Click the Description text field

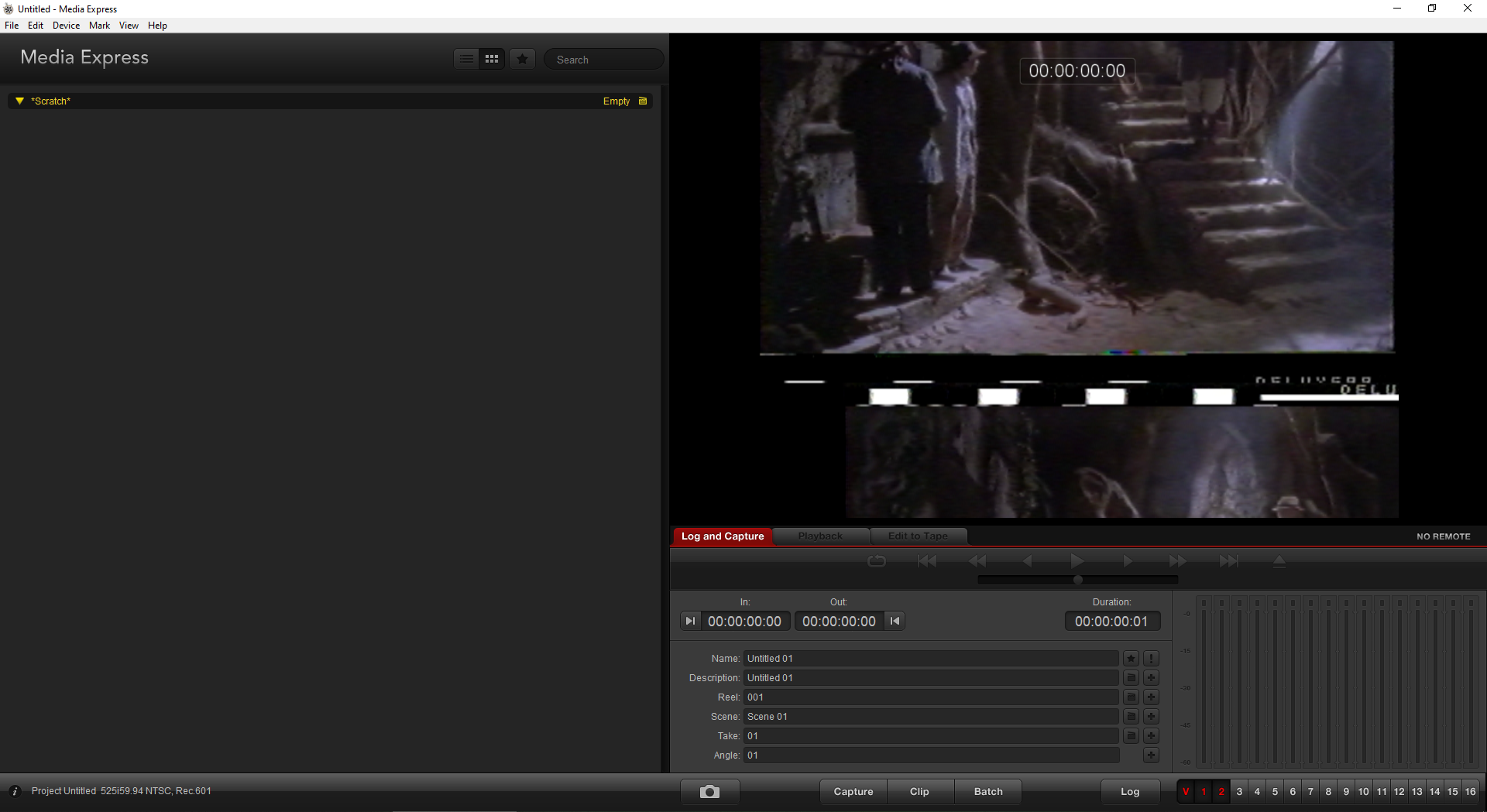(931, 678)
